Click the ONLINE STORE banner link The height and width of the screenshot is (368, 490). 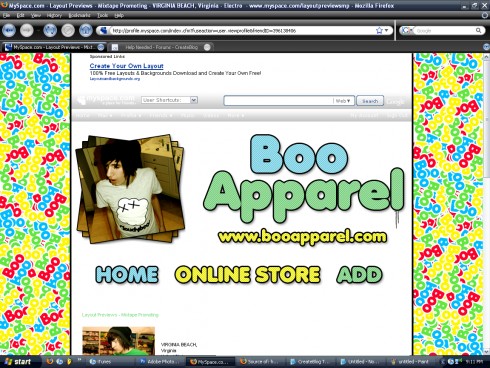pos(247,274)
